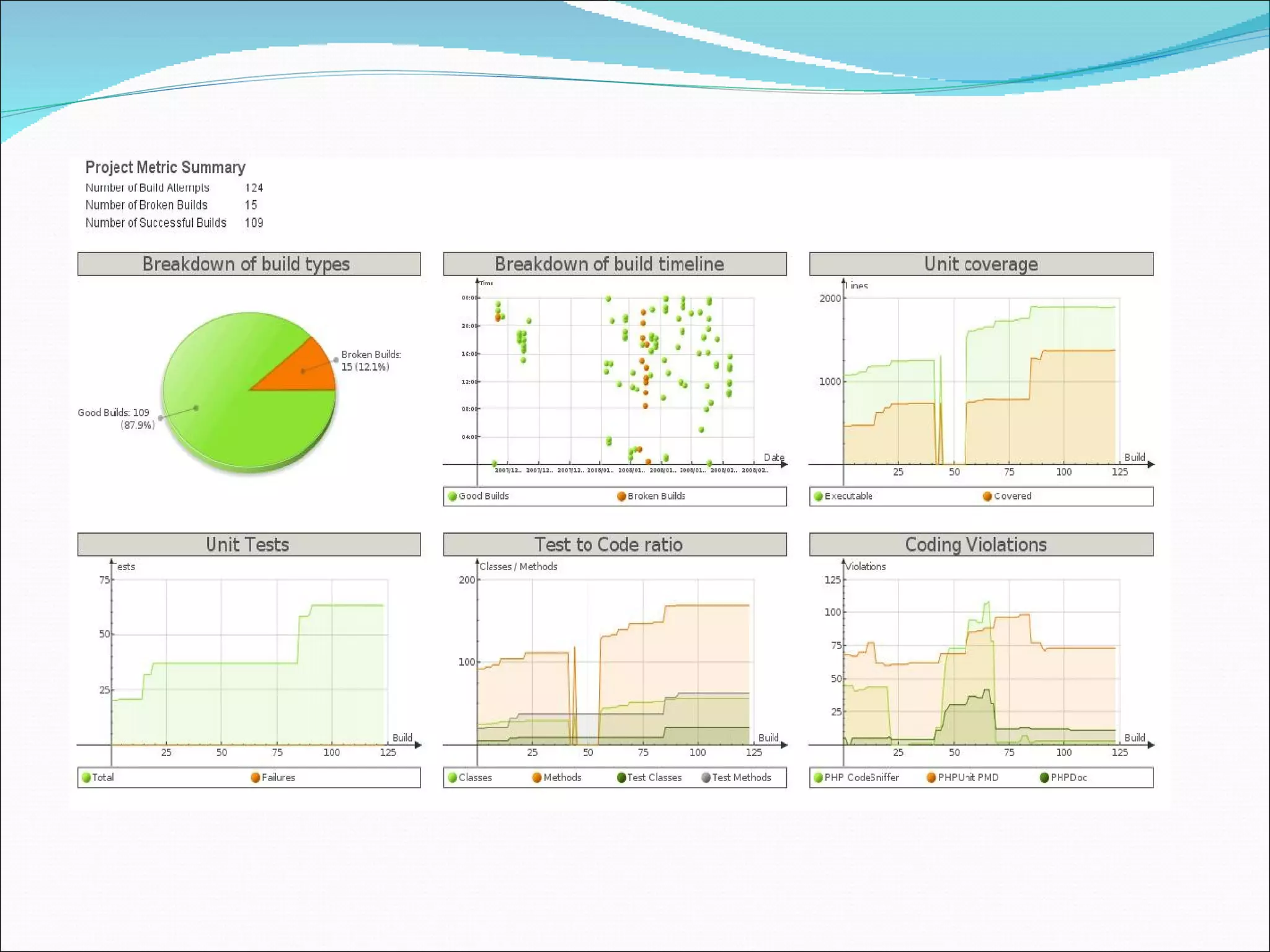This screenshot has height=952, width=1270.
Task: Click the green Good Builds legend marker
Action: (x=452, y=496)
